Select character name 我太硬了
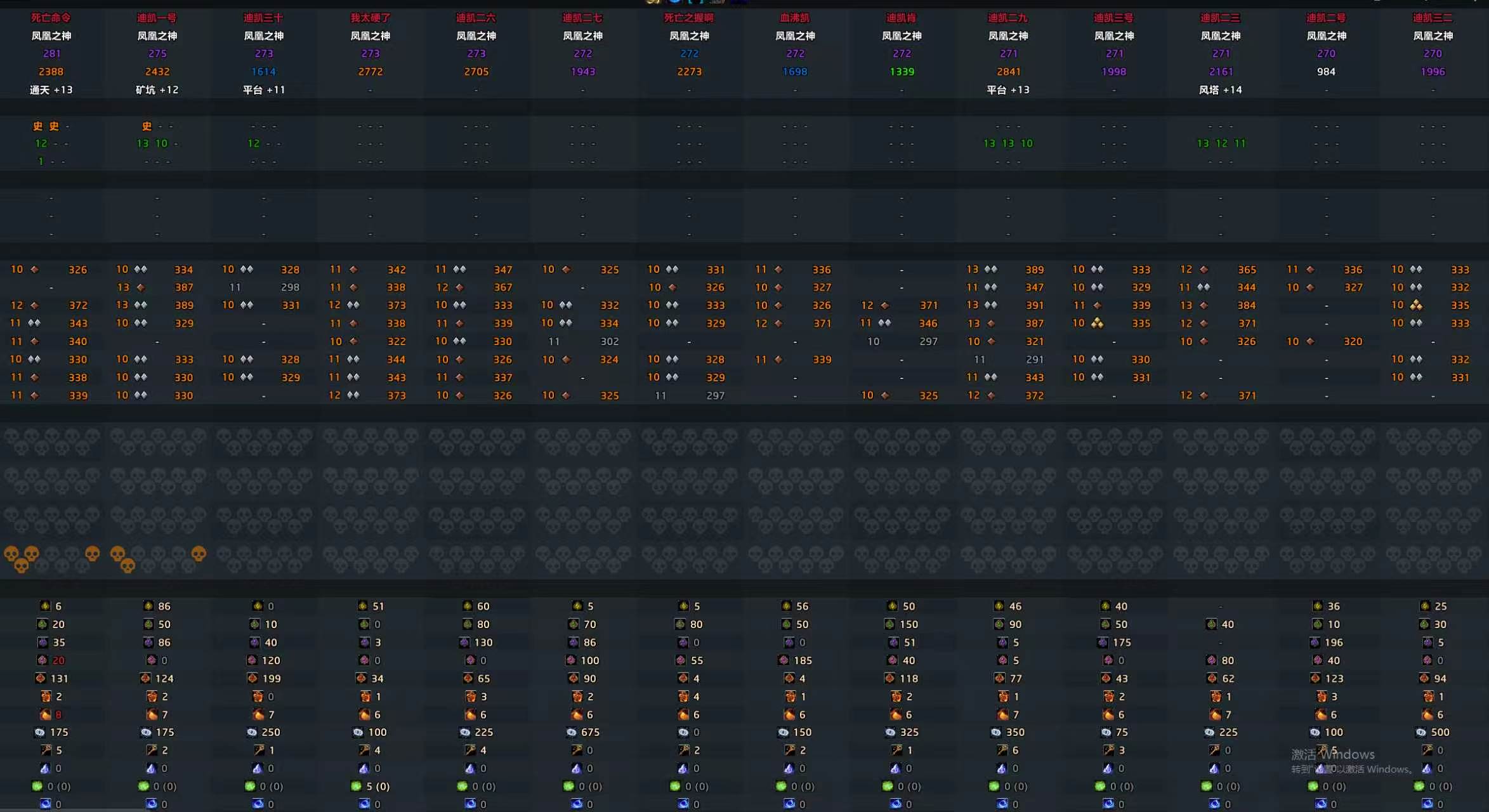Image resolution: width=1489 pixels, height=812 pixels. click(371, 18)
